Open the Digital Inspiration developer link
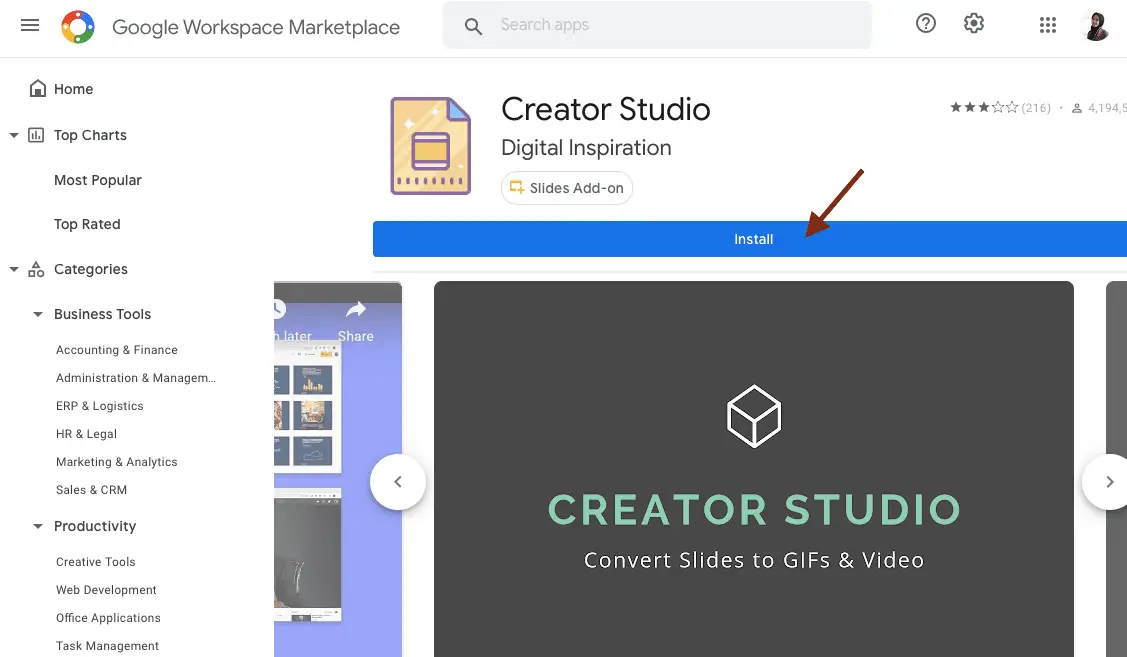Viewport: 1127px width, 657px height. click(x=586, y=147)
